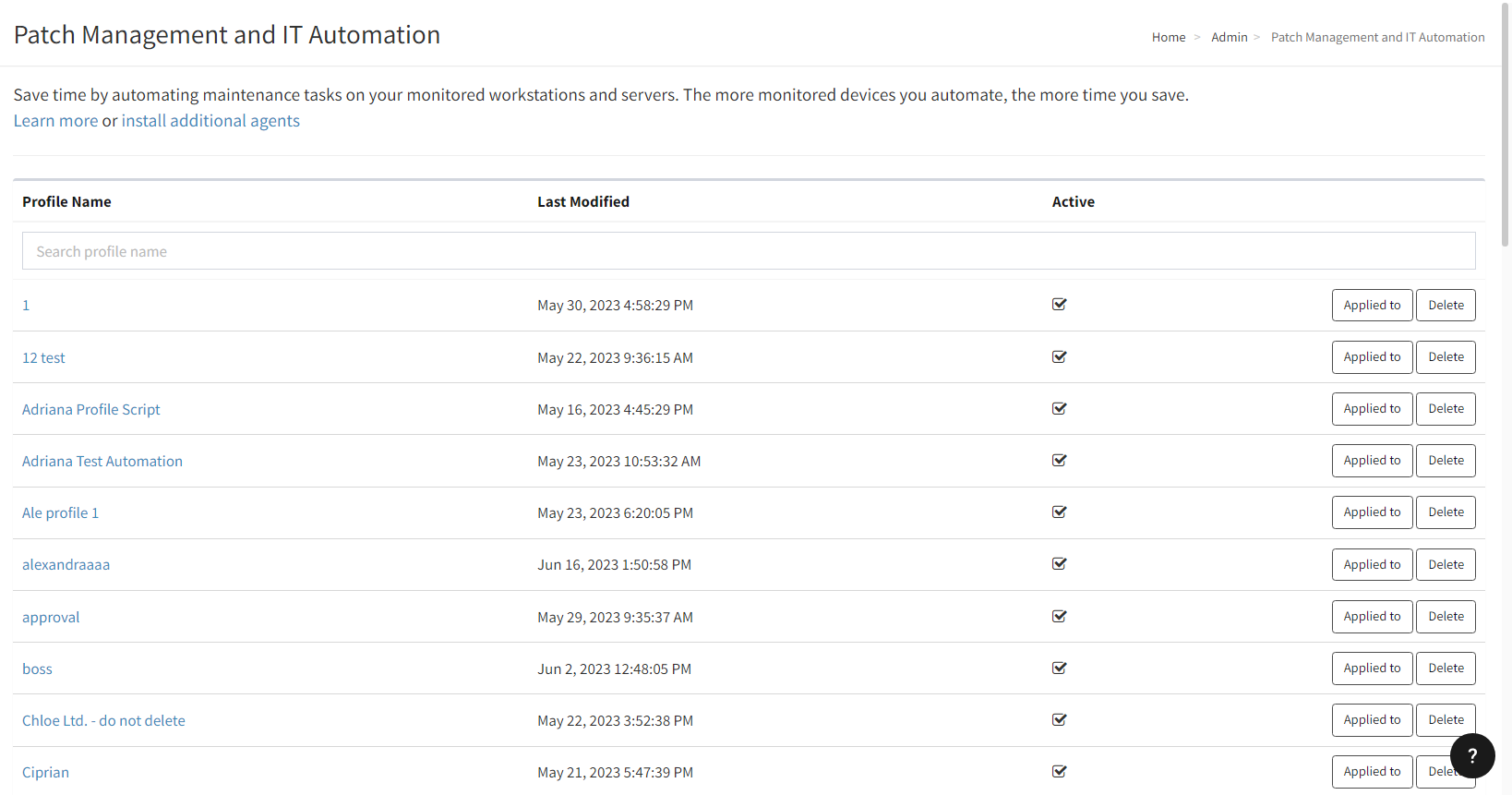The width and height of the screenshot is (1512, 795).
Task: Open Ale profile 1
Action: click(60, 512)
